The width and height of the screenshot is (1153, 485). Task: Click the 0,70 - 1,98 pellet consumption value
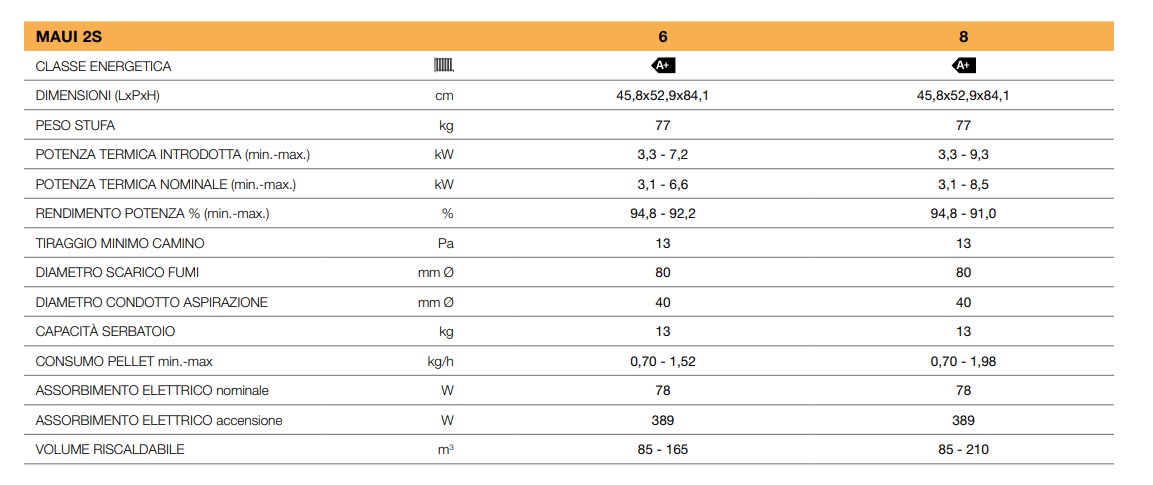click(x=963, y=361)
